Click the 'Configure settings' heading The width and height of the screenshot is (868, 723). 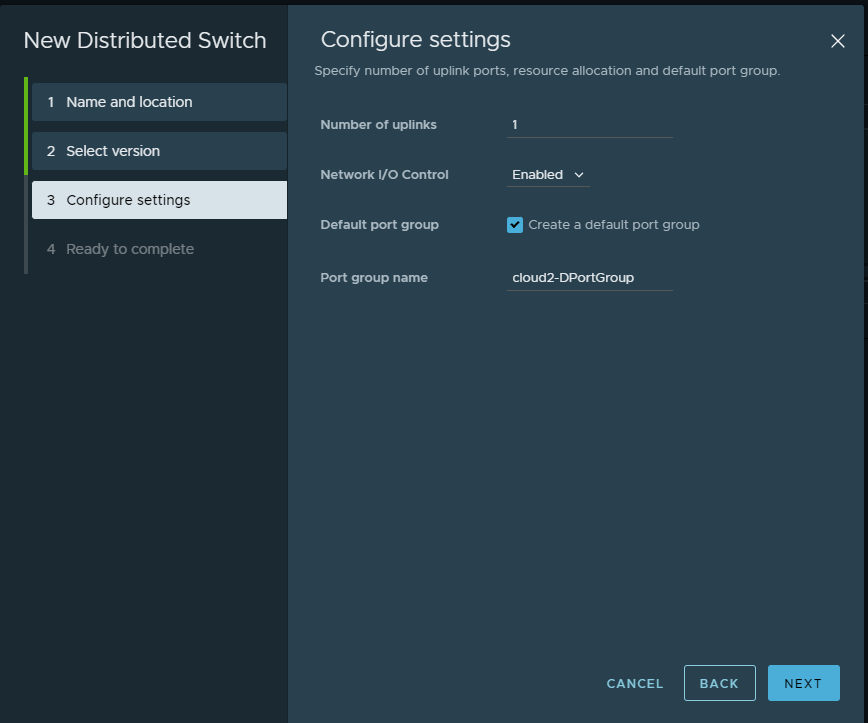[x=415, y=40]
